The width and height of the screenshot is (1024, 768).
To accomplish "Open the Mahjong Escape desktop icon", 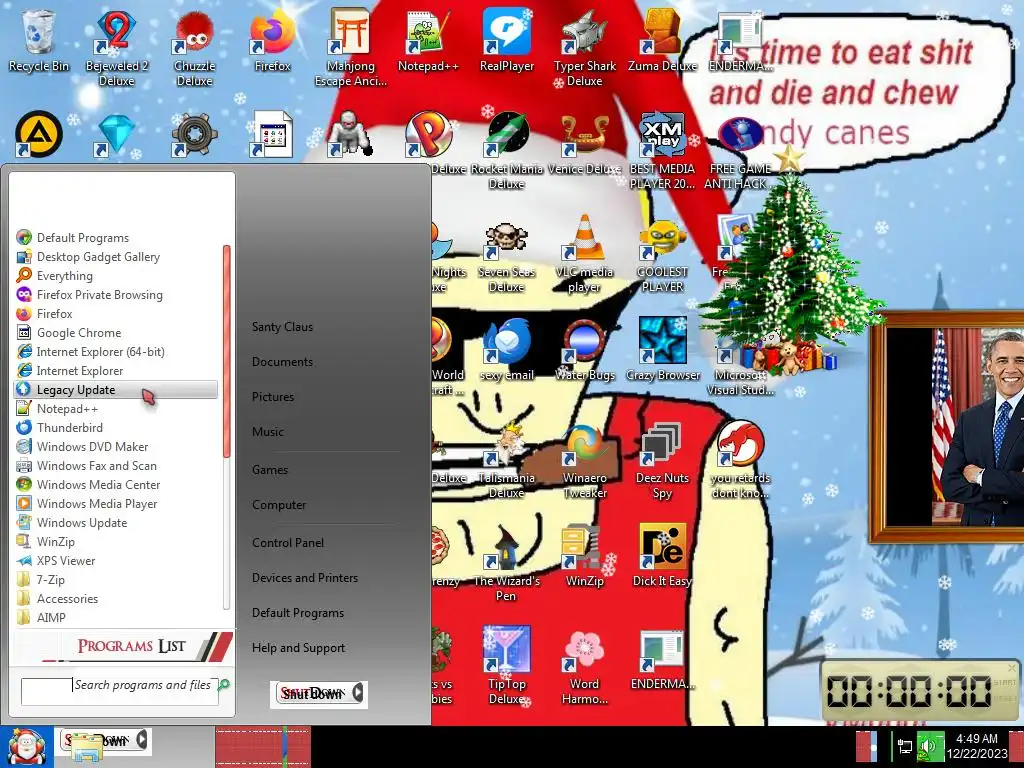I will click(351, 47).
